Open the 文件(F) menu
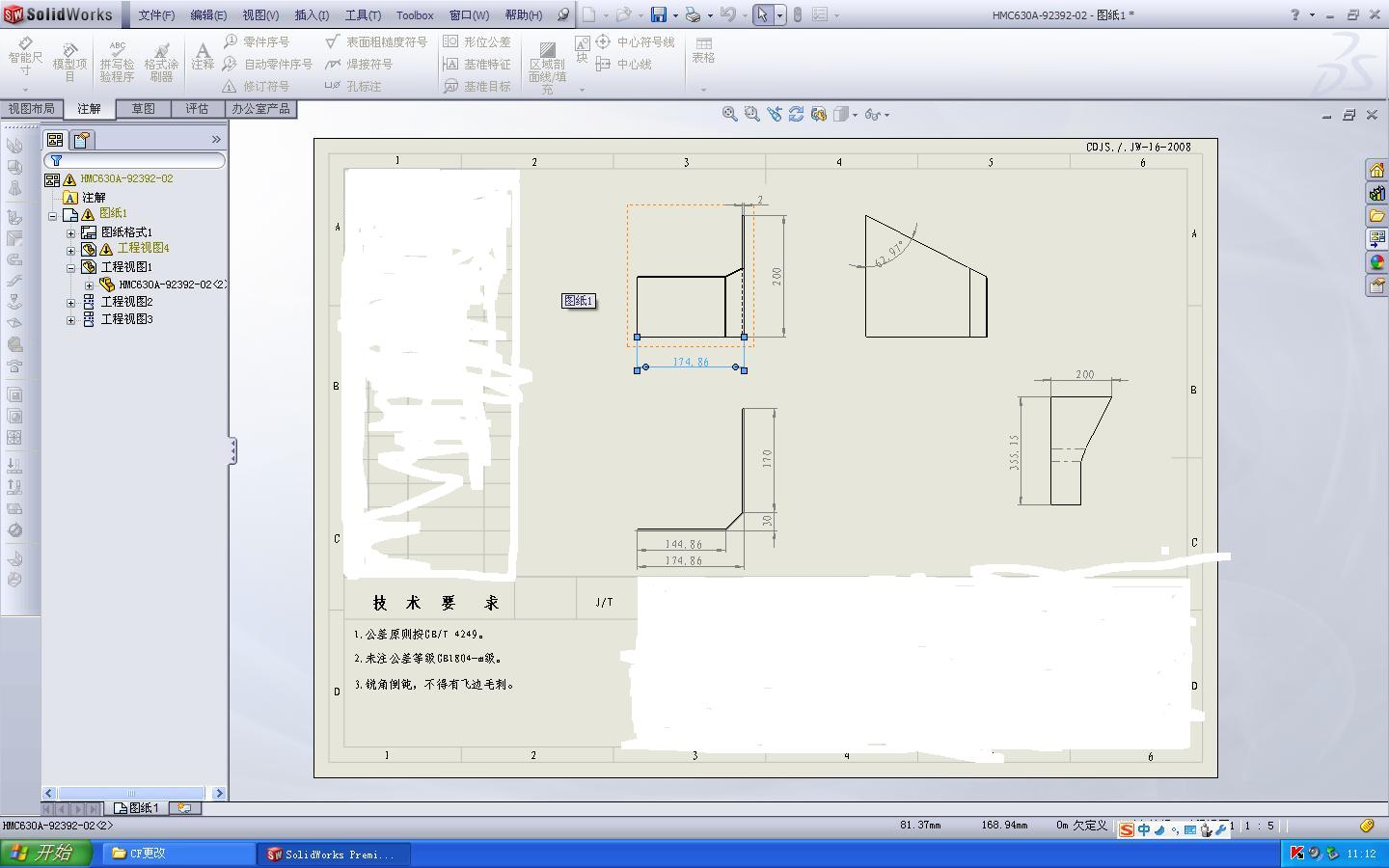This screenshot has height=868, width=1389. tap(156, 15)
